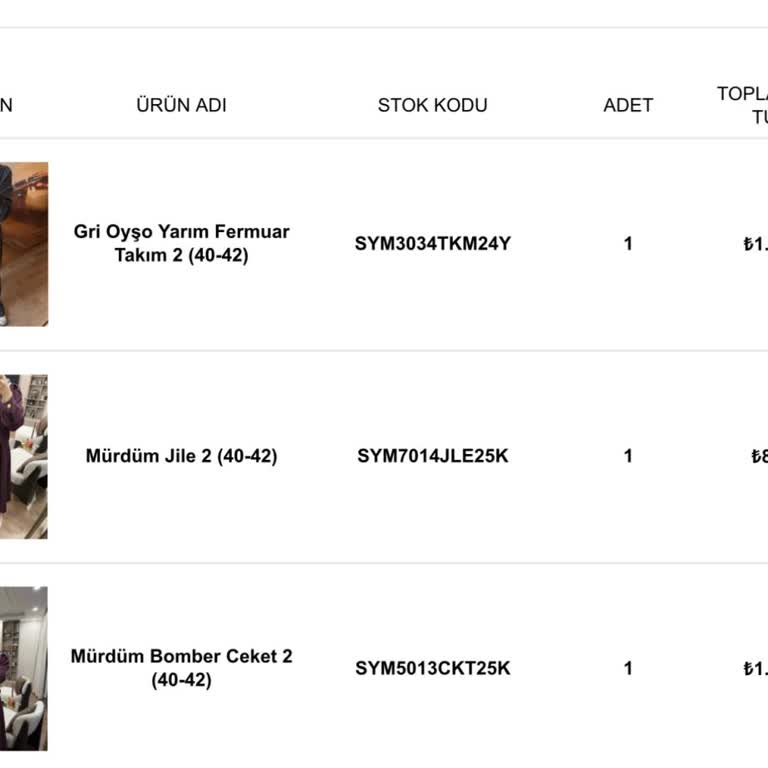Select stock code SYM7014JLE25K
The width and height of the screenshot is (768, 768).
pyautogui.click(x=432, y=456)
